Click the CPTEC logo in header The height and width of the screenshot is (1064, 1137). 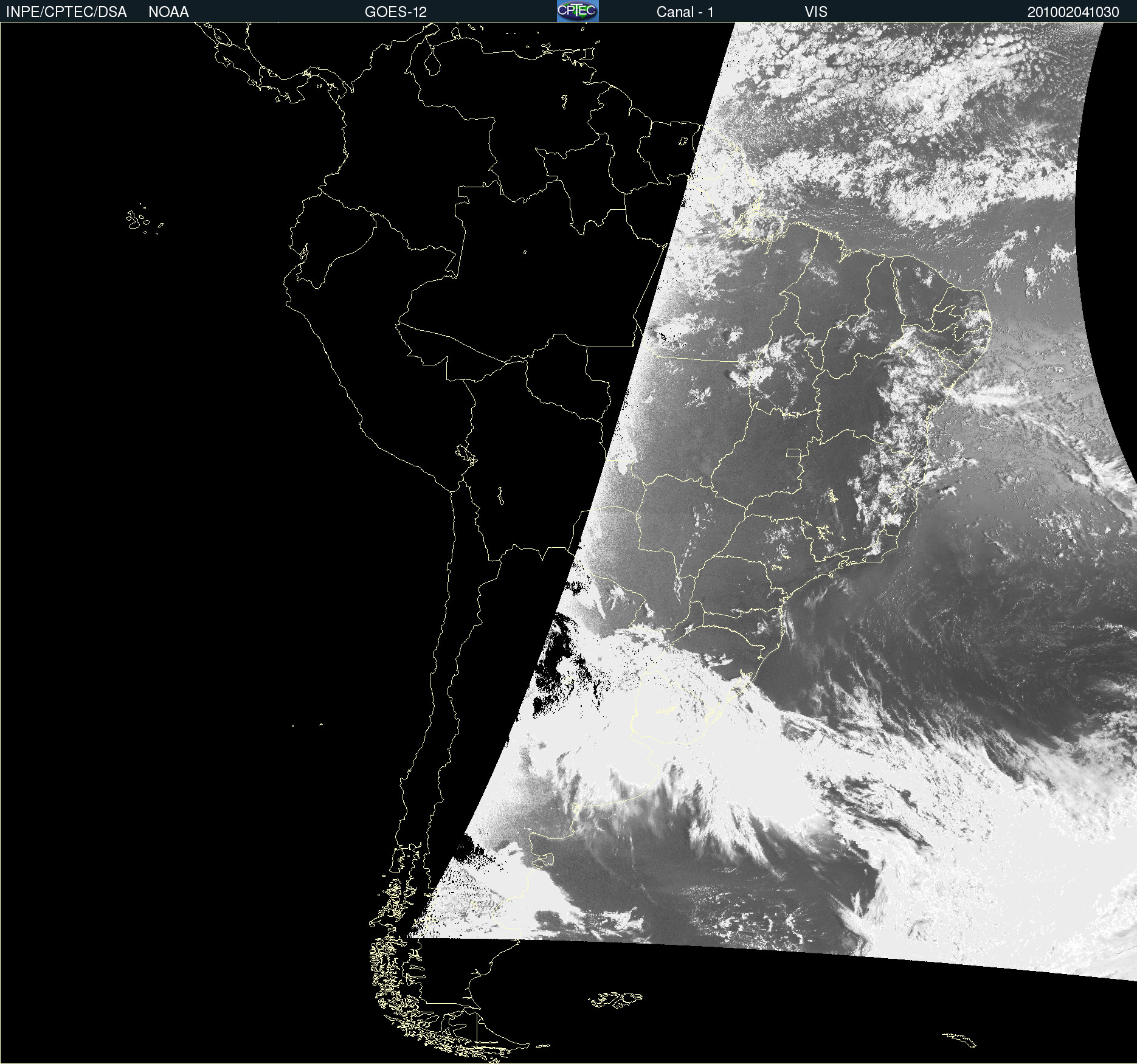[578, 11]
